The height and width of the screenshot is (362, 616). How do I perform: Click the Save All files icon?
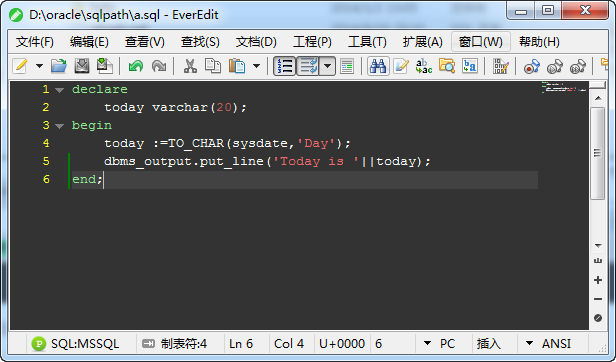(x=104, y=66)
